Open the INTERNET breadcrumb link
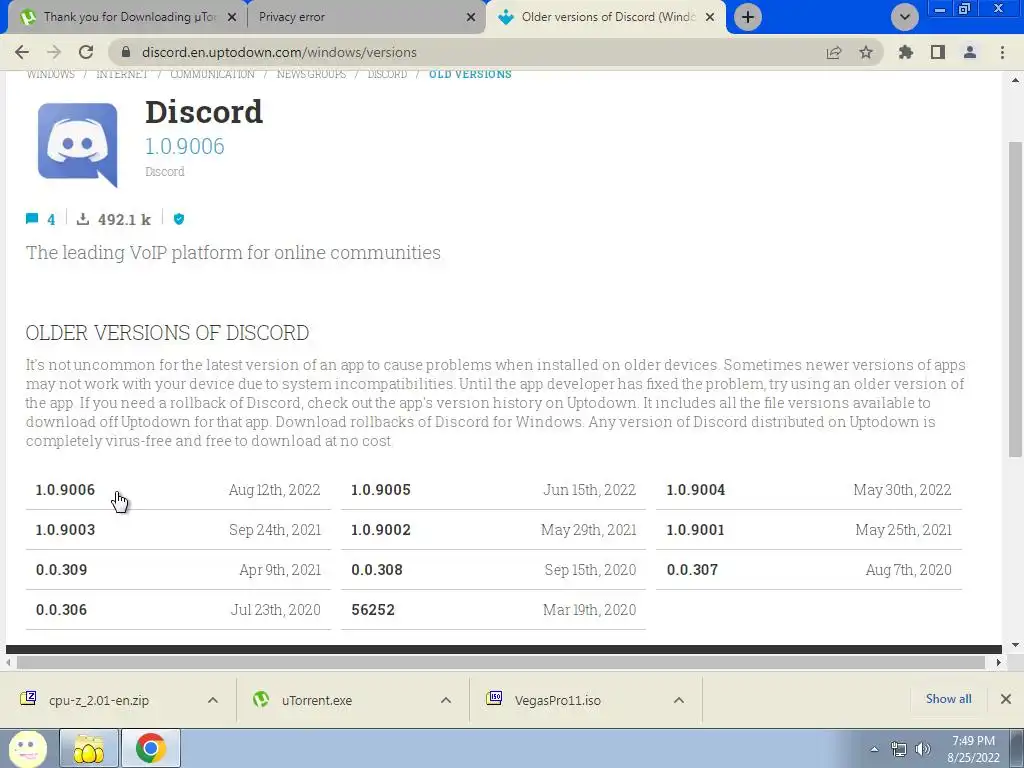The width and height of the screenshot is (1024, 768). pos(122,74)
